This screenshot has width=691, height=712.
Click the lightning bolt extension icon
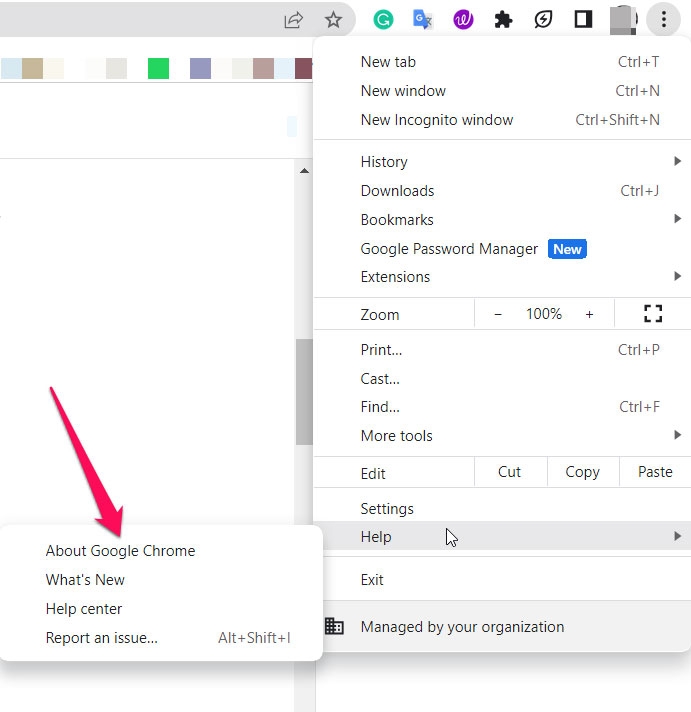[543, 20]
